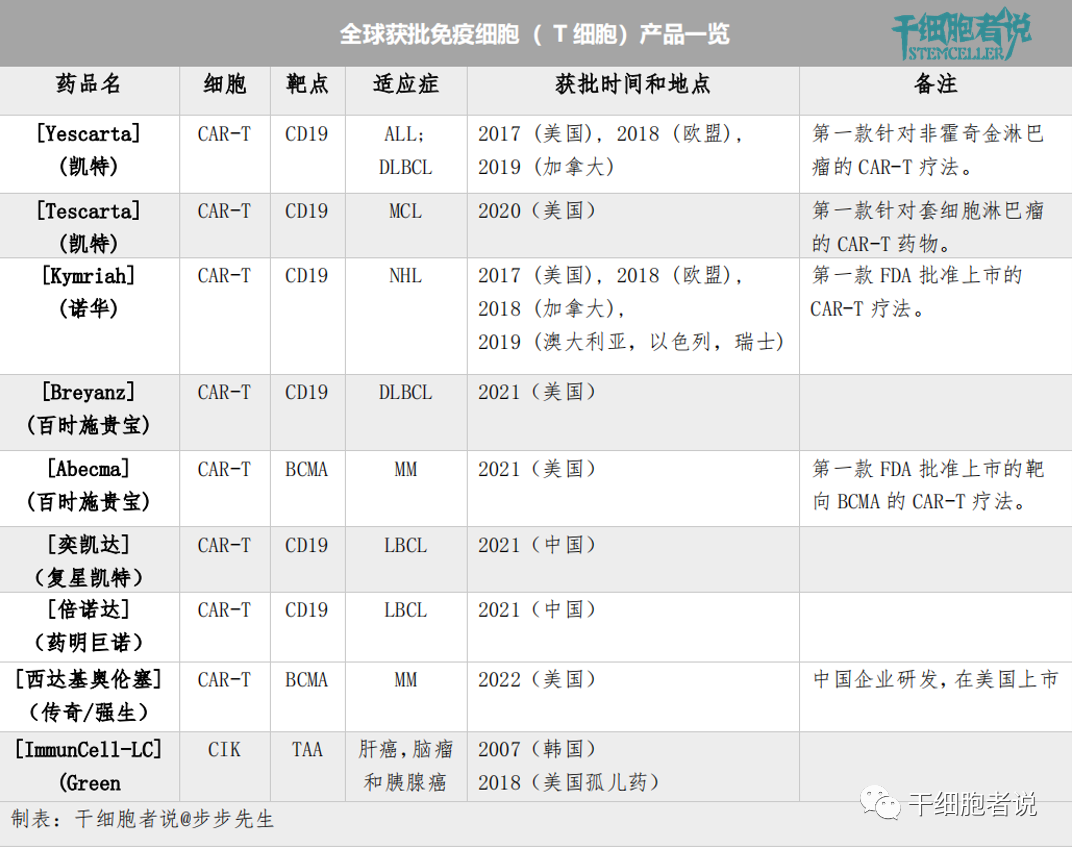This screenshot has width=1072, height=851.
Task: Click the 2022（美国）approval cell
Action: 537,680
